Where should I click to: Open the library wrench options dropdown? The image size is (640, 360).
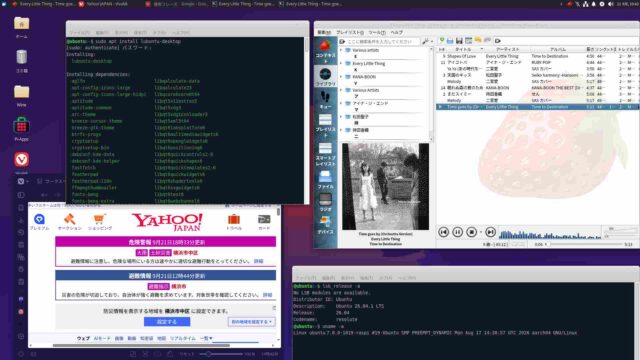coord(427,41)
